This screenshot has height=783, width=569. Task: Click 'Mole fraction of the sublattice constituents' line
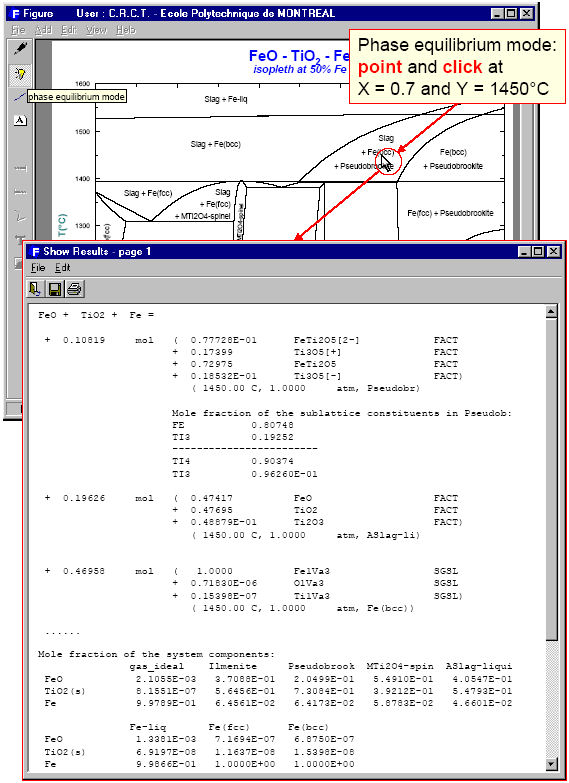[x=342, y=413]
